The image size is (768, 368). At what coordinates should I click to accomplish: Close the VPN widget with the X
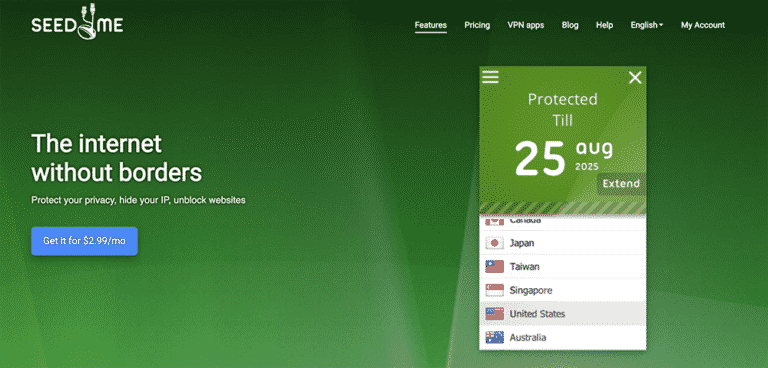point(635,77)
